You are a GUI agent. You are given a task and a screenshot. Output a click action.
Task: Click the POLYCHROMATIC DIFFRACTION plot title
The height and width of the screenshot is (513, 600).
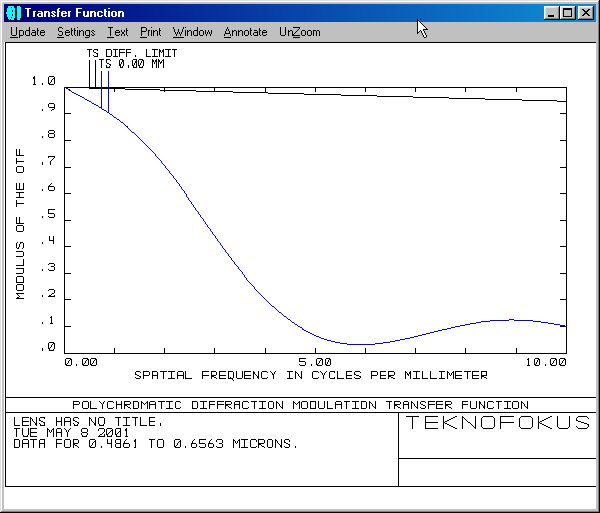click(300, 405)
